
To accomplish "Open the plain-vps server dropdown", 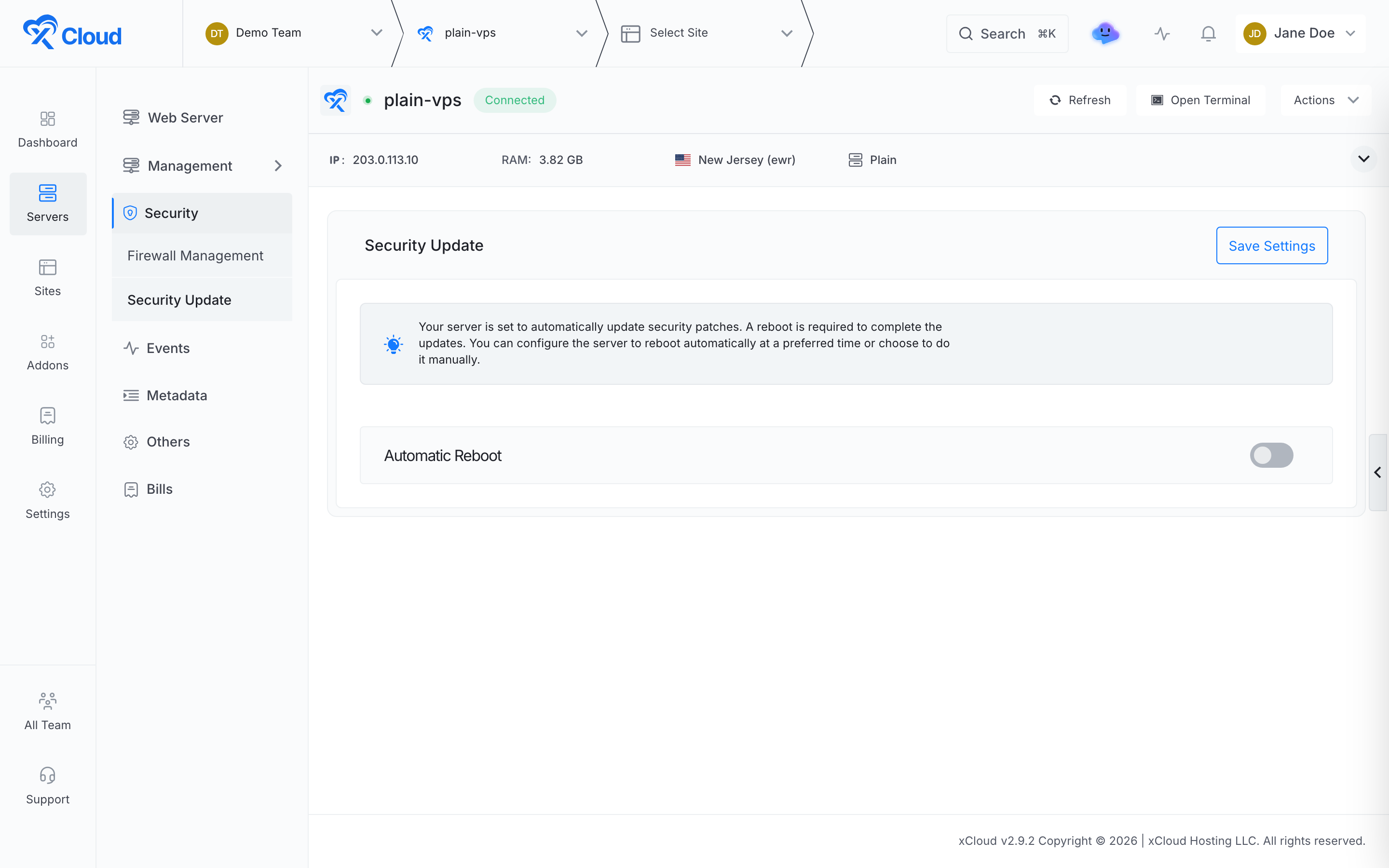I will click(x=502, y=33).
